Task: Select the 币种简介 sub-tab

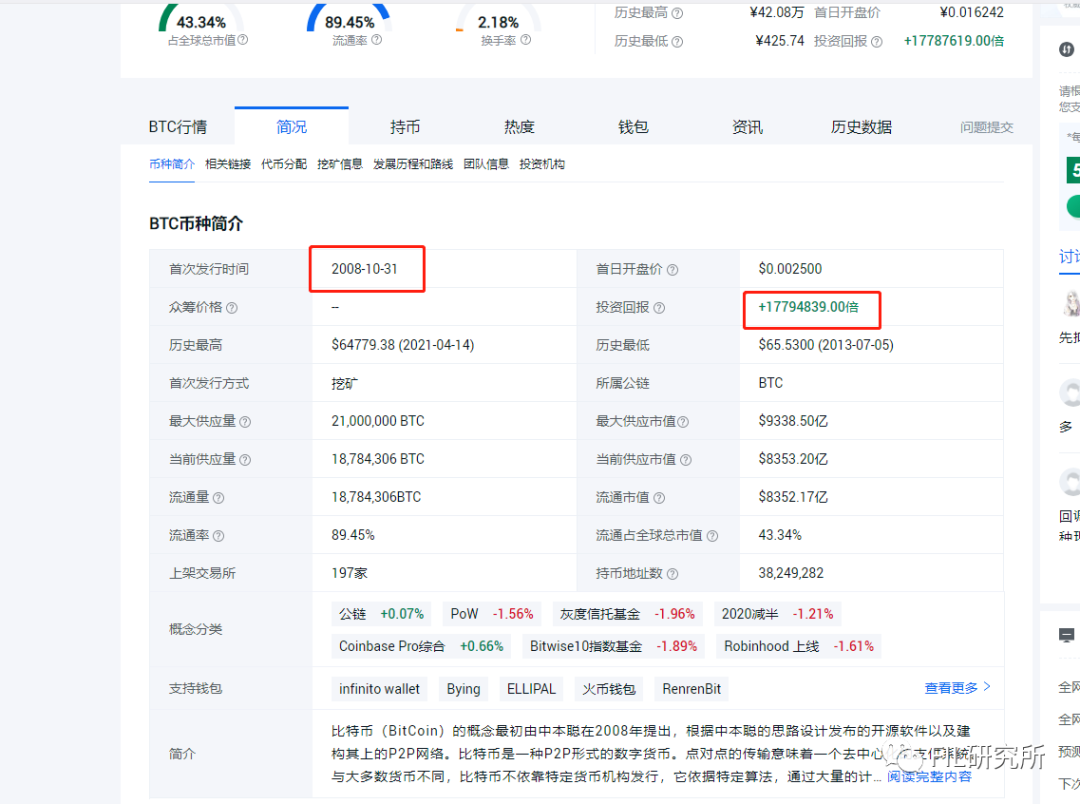Action: pyautogui.click(x=172, y=164)
